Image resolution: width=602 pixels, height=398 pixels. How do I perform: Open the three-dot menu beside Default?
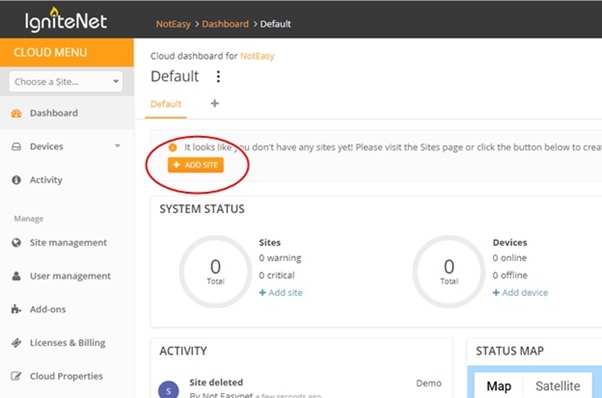pos(218,77)
